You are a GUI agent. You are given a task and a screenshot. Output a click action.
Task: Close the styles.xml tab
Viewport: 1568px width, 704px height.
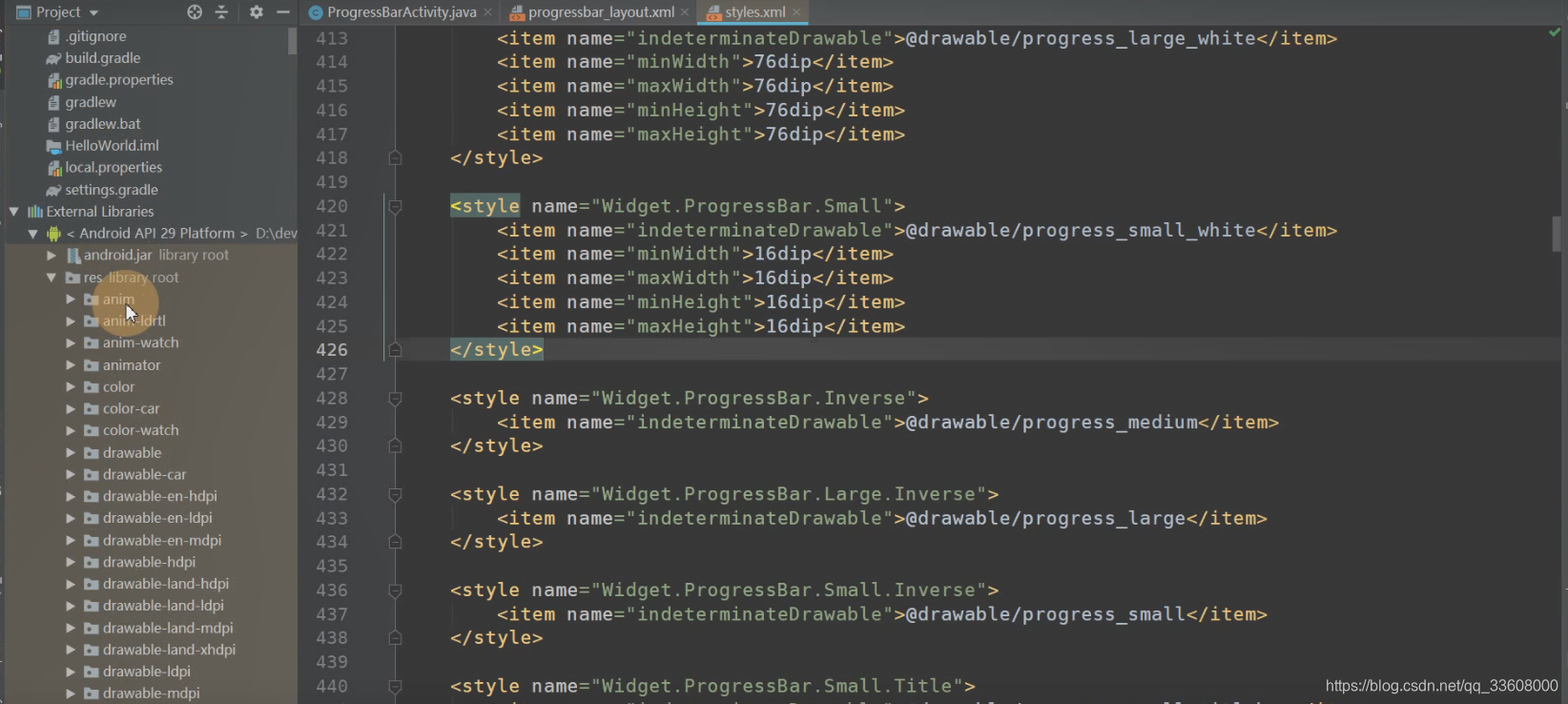pyautogui.click(x=796, y=12)
